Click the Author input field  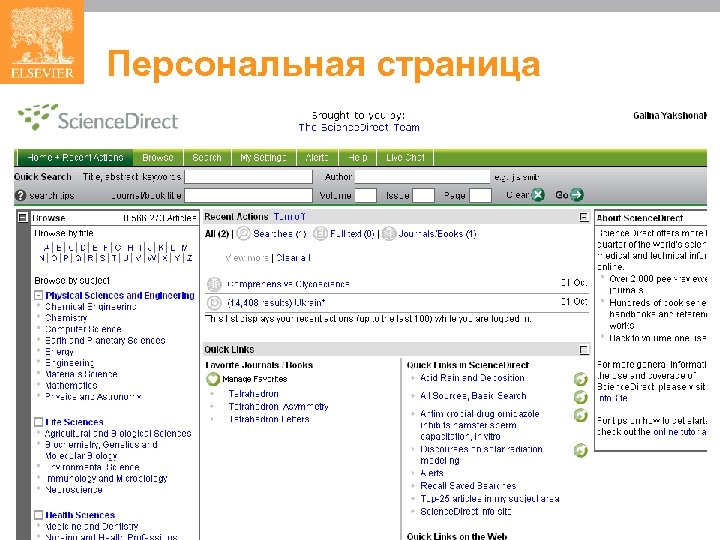click(x=422, y=177)
